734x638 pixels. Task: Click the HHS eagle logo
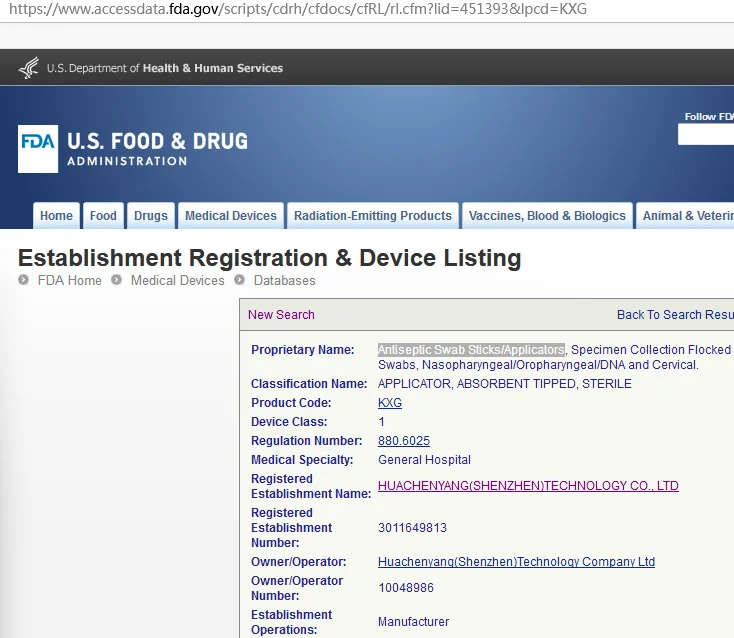[29, 68]
